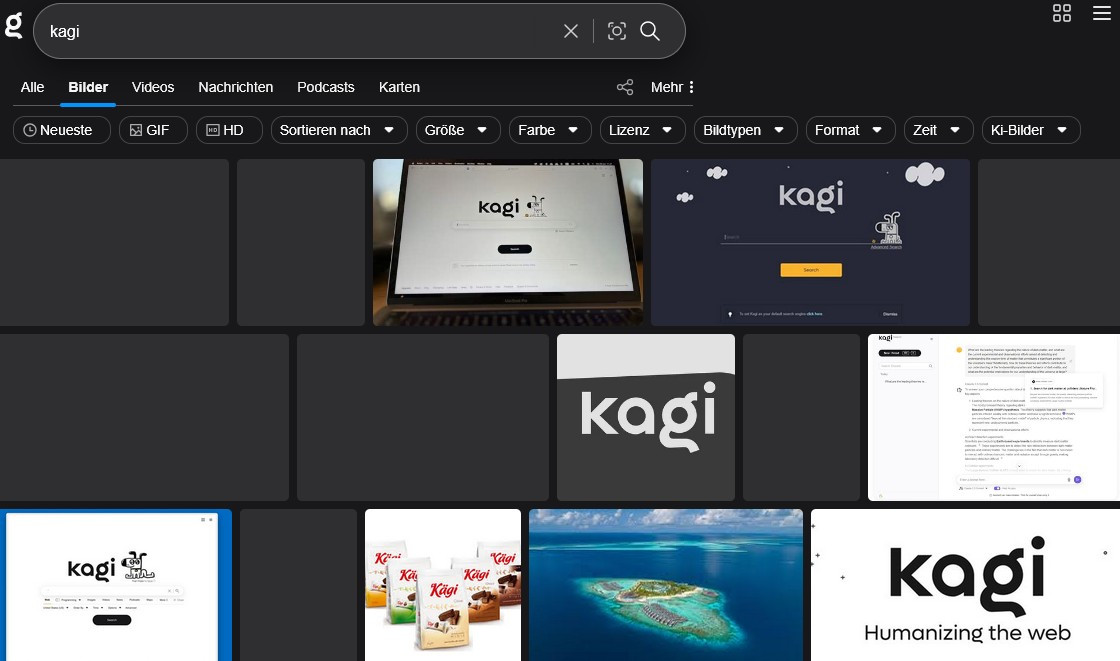Expand the Mehr options menu
This screenshot has width=1120, height=661.
[672, 87]
